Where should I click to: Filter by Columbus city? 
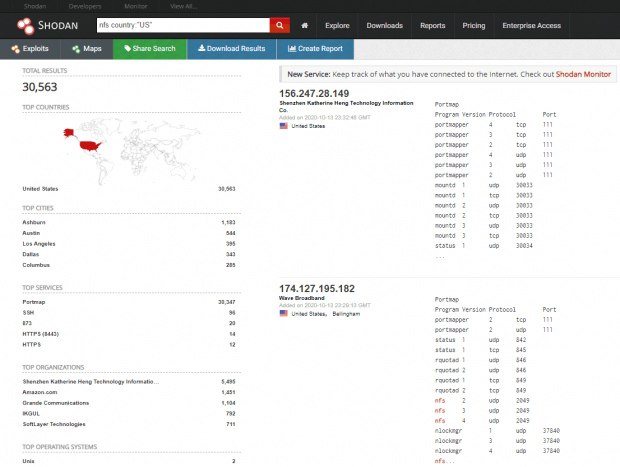tap(36, 265)
